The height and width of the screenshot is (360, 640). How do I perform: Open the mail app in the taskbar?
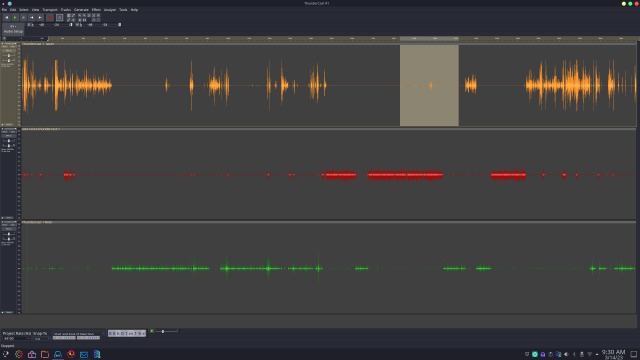point(84,354)
